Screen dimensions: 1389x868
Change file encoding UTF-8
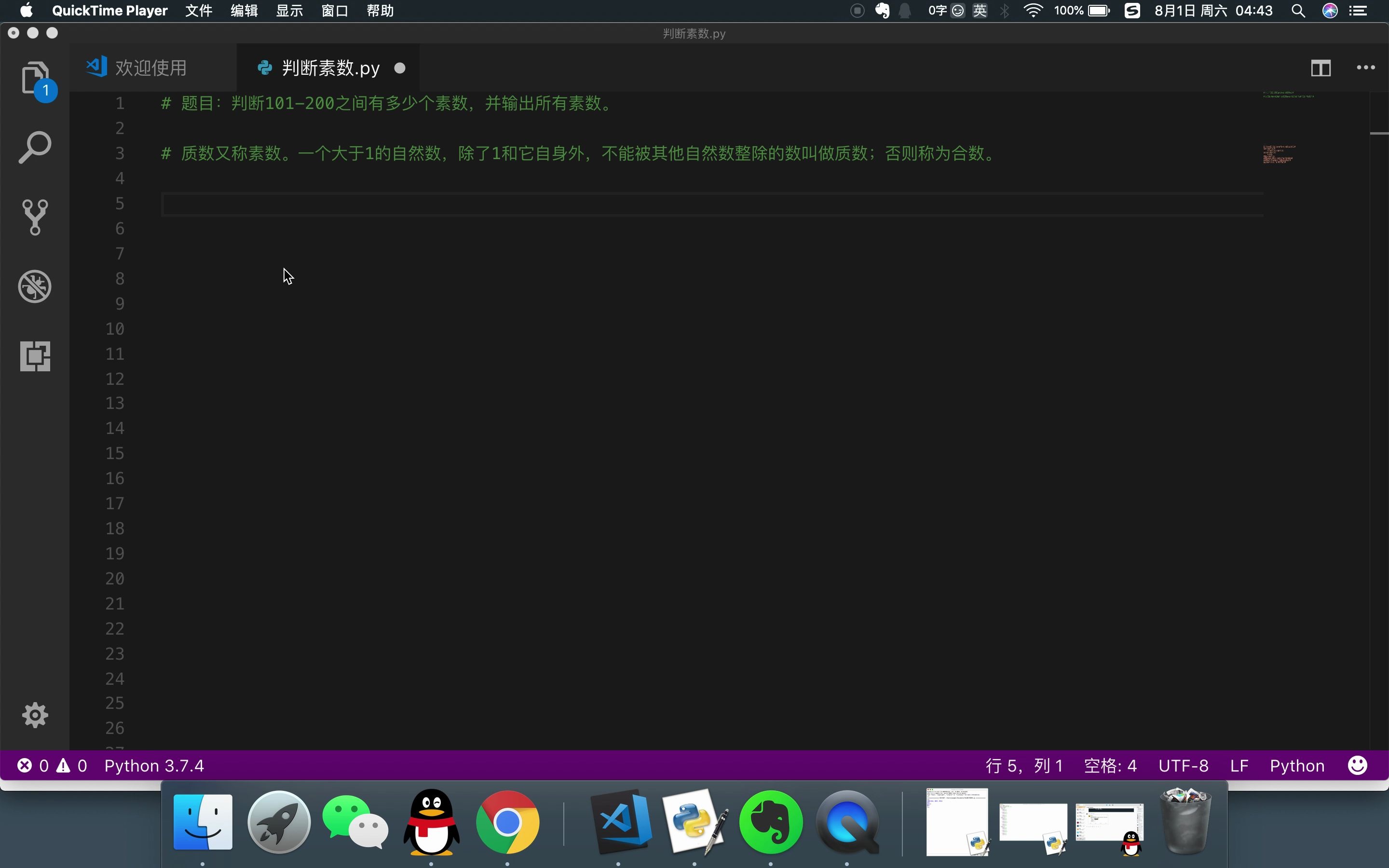[x=1184, y=766]
